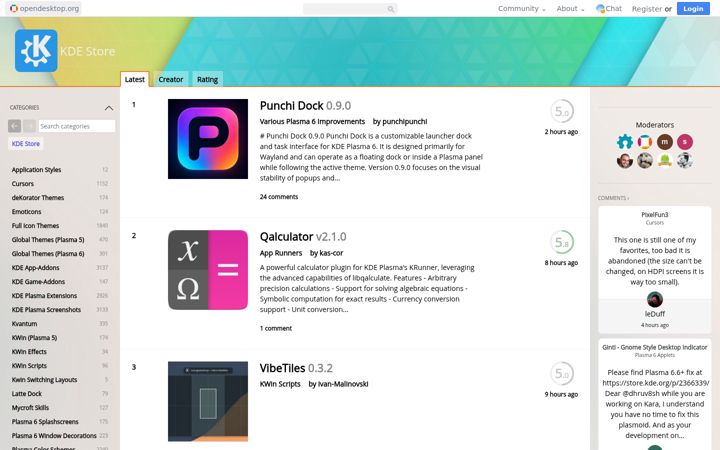Open Ginti Gnome Style Desktop Indicator link
Image resolution: width=720 pixels, height=450 pixels.
(x=655, y=347)
